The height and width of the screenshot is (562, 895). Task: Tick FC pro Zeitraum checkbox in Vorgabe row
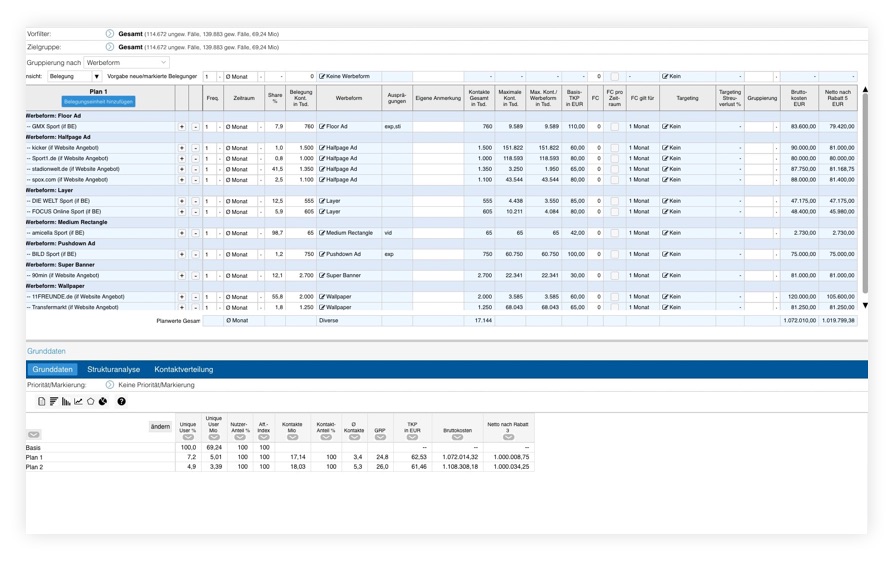[614, 76]
